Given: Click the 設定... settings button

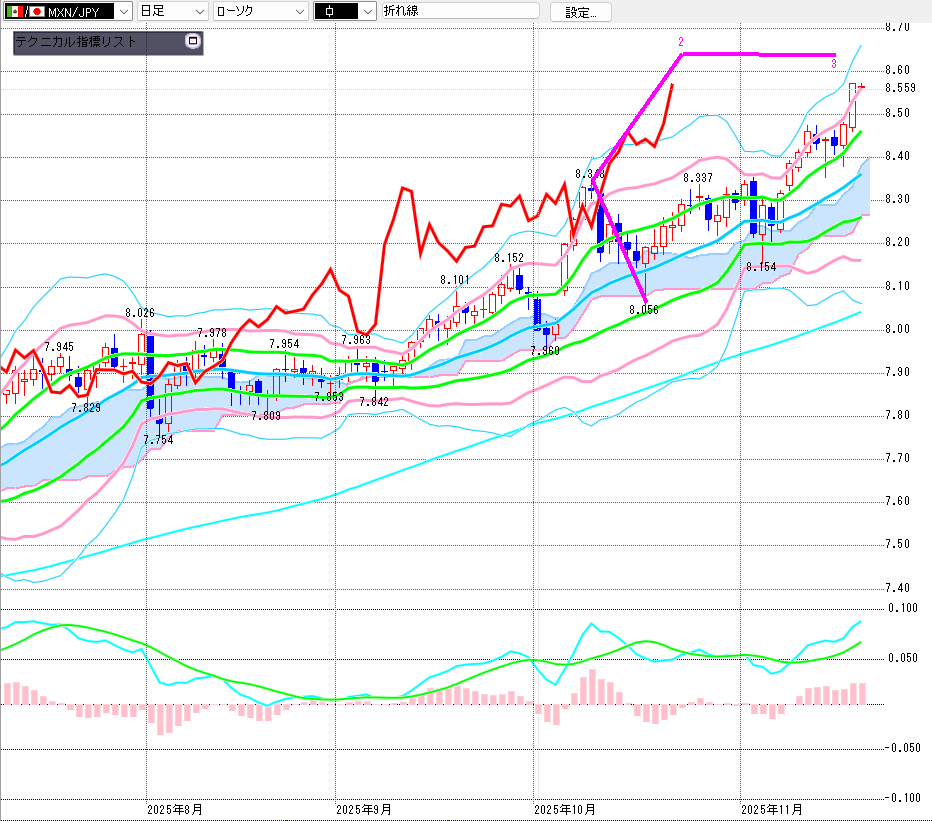Looking at the screenshot, I should tap(580, 12).
